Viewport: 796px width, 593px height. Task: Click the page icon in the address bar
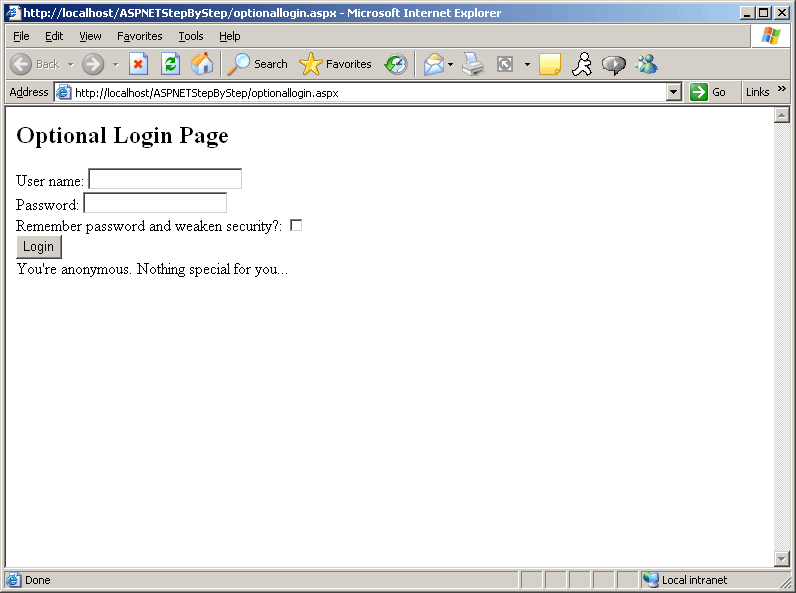63,92
